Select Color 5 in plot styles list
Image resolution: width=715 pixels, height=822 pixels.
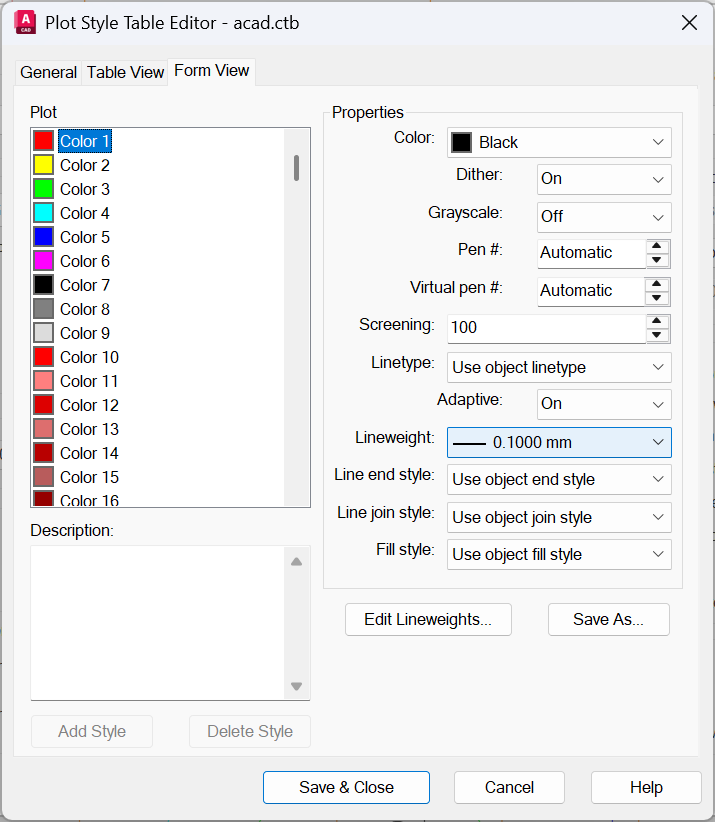[x=84, y=237]
